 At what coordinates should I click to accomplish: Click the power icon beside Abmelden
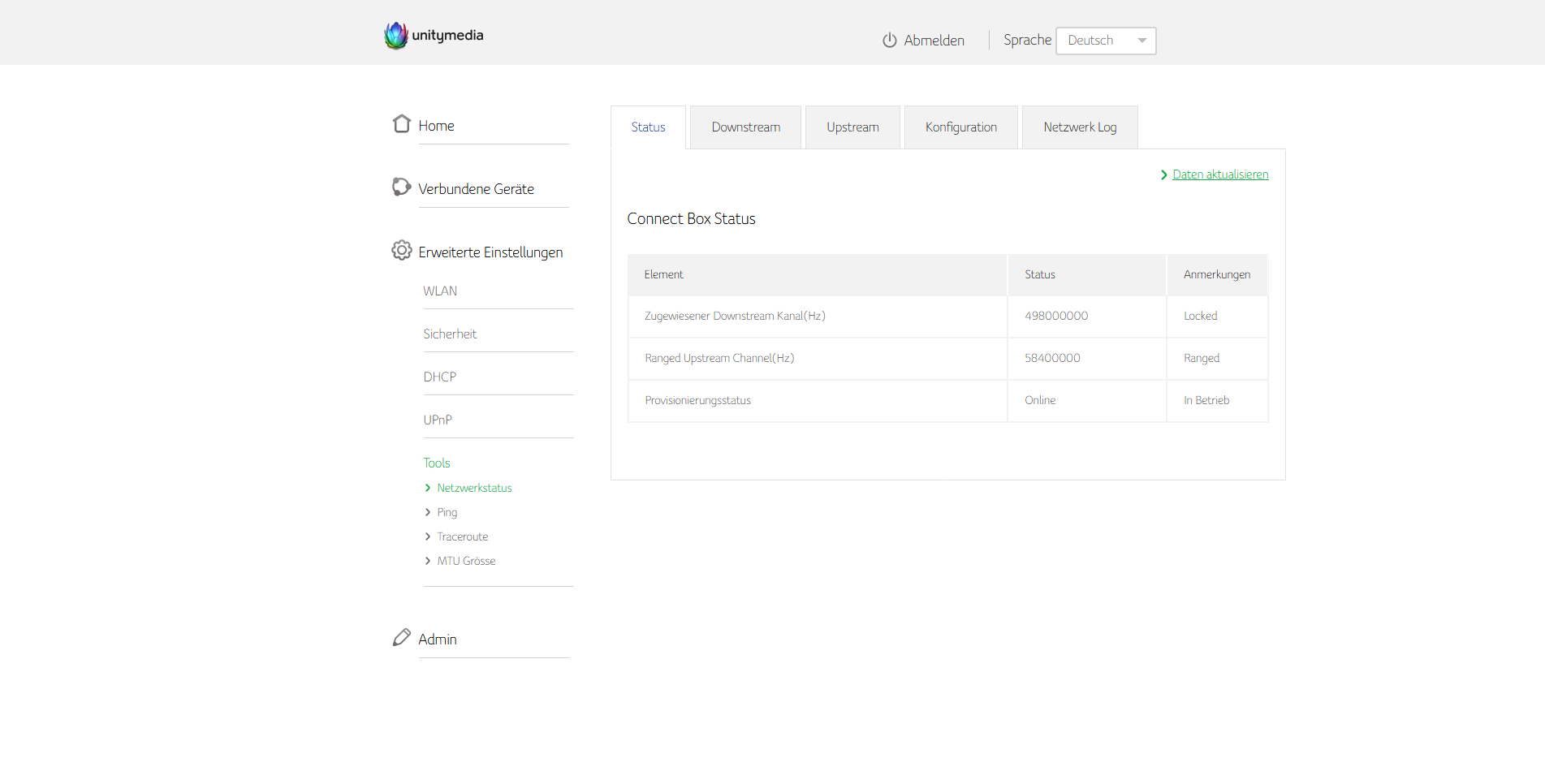tap(890, 40)
